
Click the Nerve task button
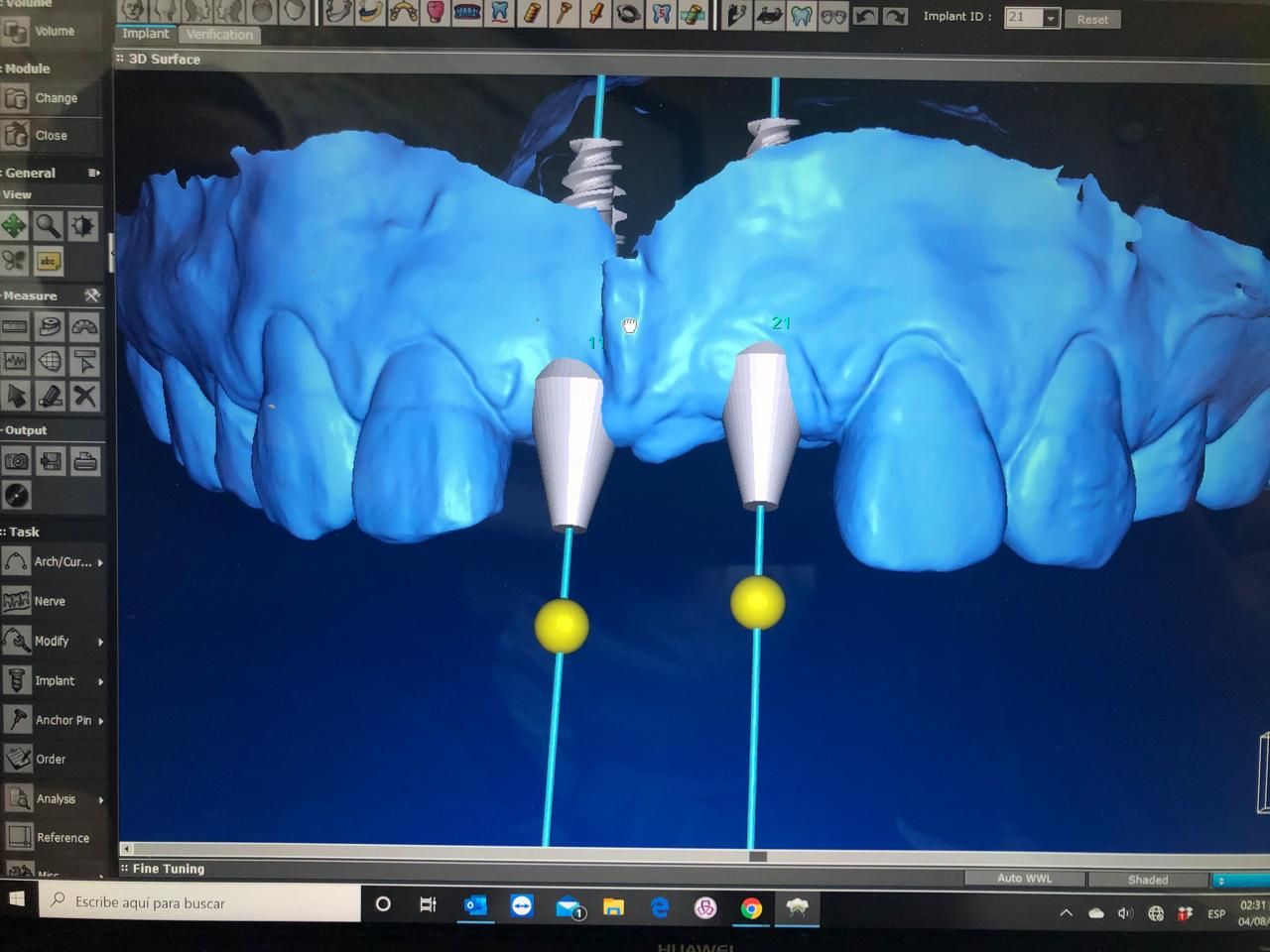click(x=50, y=601)
